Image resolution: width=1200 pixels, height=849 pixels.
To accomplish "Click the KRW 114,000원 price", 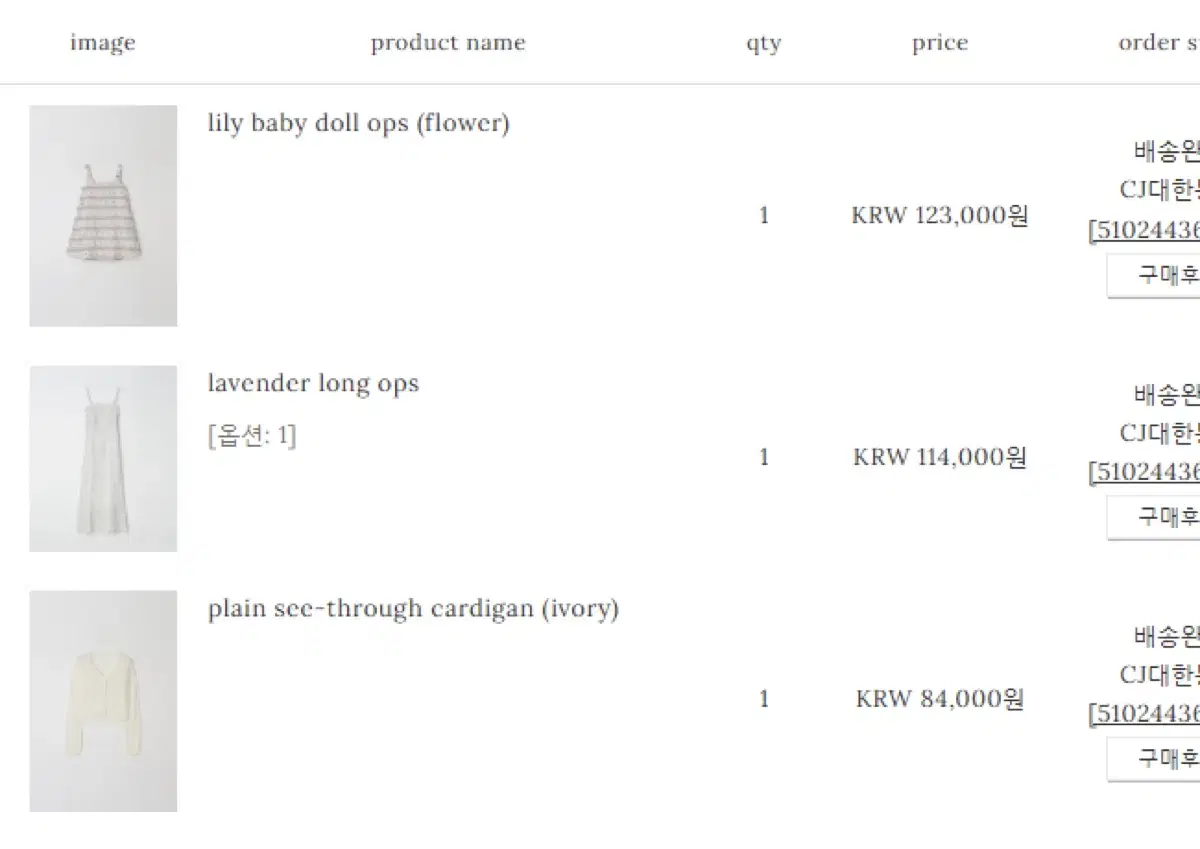I will click(940, 458).
